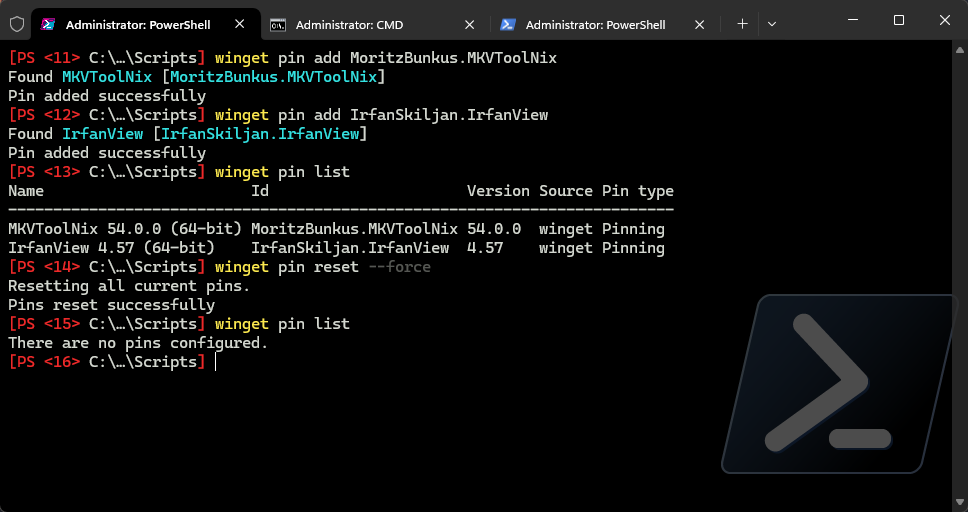Click the 'Id' column header
This screenshot has width=968, height=512.
260,191
